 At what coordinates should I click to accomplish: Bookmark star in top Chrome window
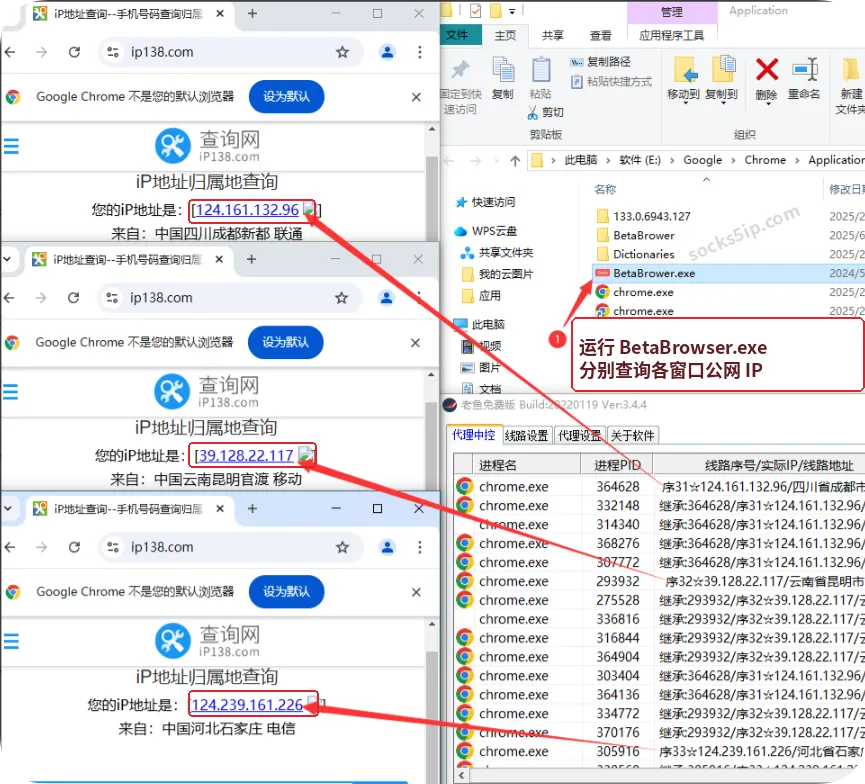coord(343,52)
